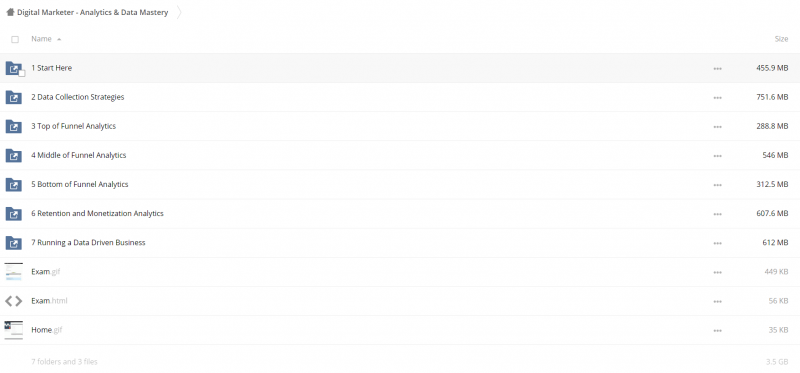Viewport: 800px width, 373px height.
Task: Toggle the select-all checkbox in header
Action: click(x=15, y=39)
